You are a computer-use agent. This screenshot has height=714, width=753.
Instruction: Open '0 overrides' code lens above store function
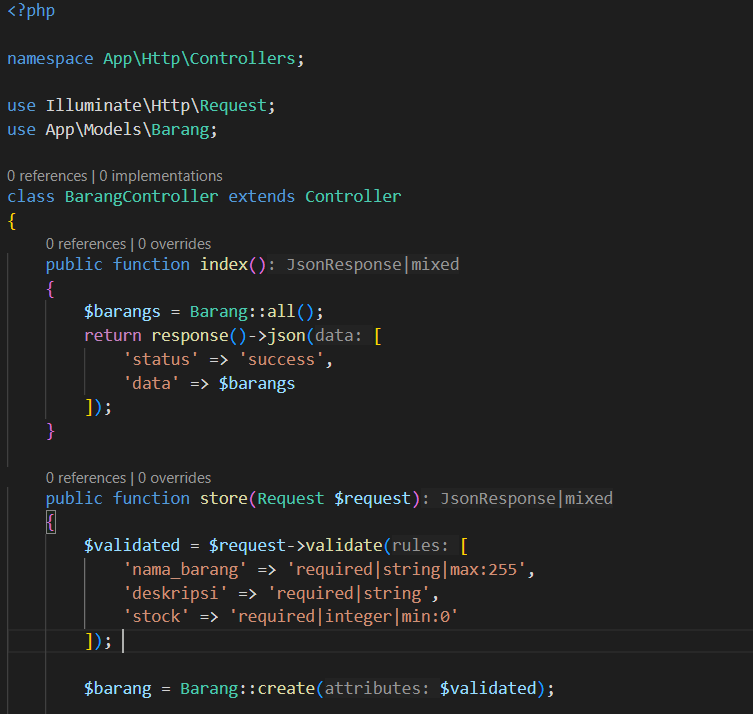point(175,477)
